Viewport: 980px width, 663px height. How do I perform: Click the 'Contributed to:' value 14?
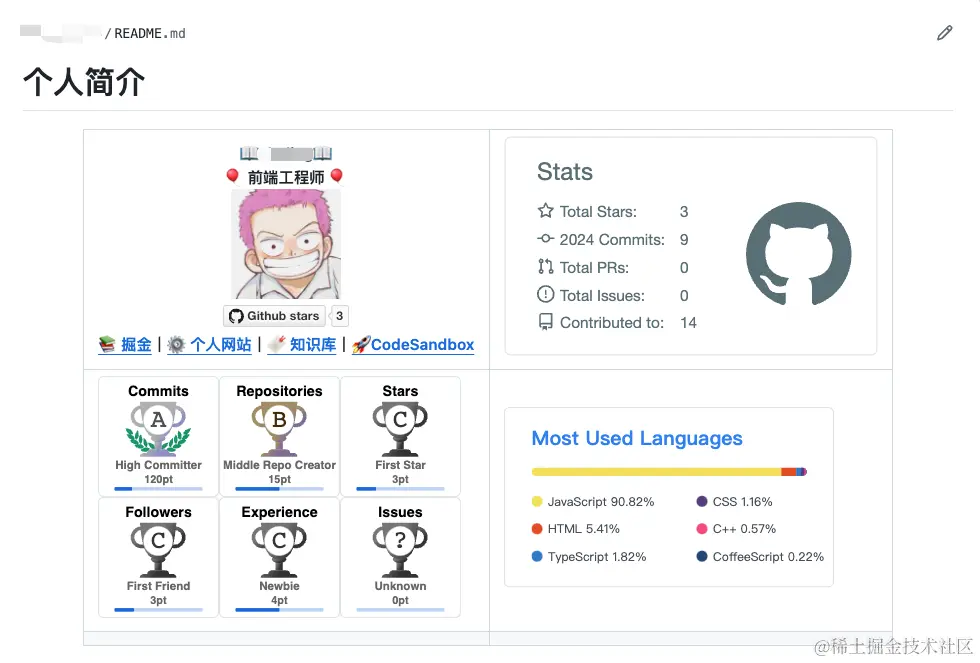point(688,322)
